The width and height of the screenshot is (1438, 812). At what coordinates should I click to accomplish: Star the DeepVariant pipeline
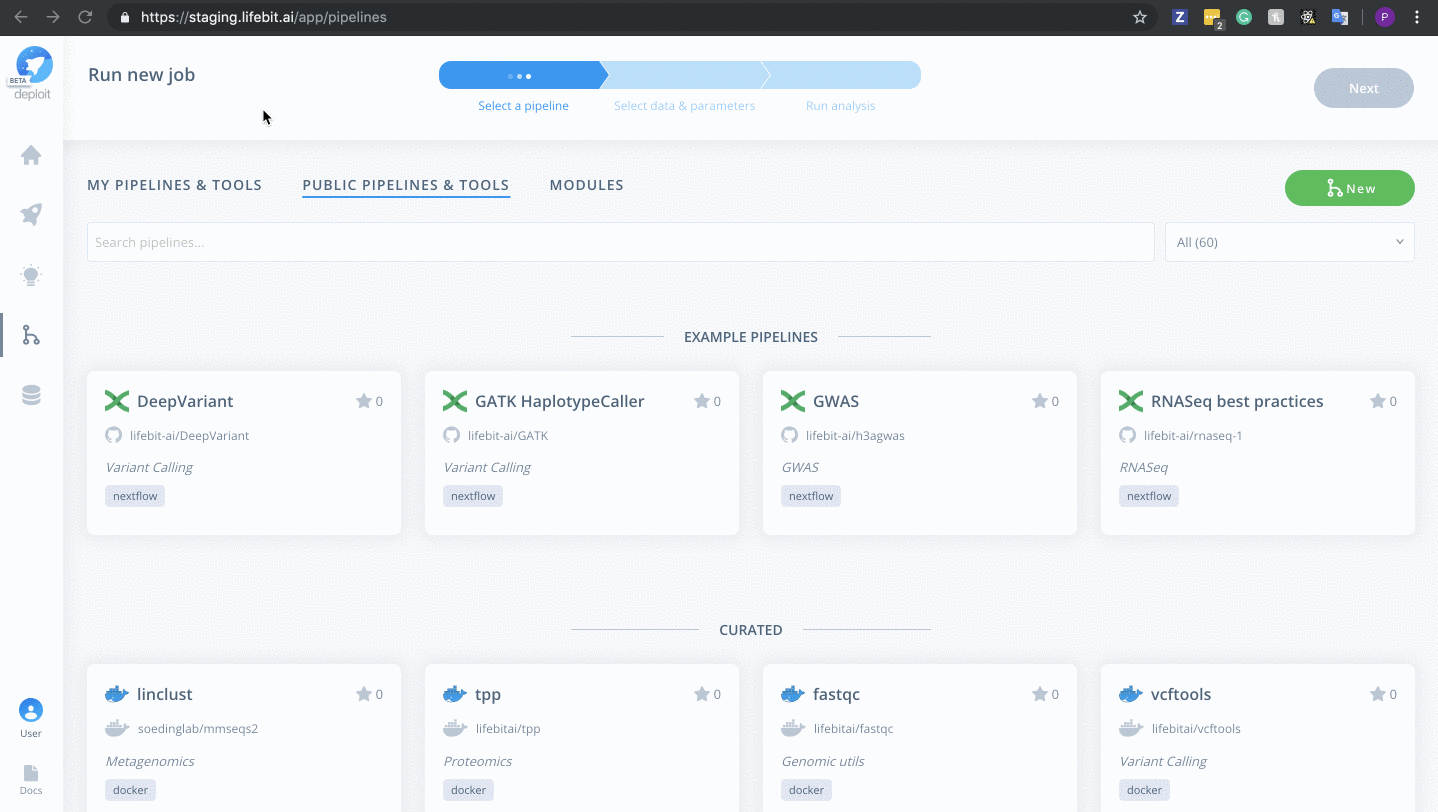click(364, 401)
